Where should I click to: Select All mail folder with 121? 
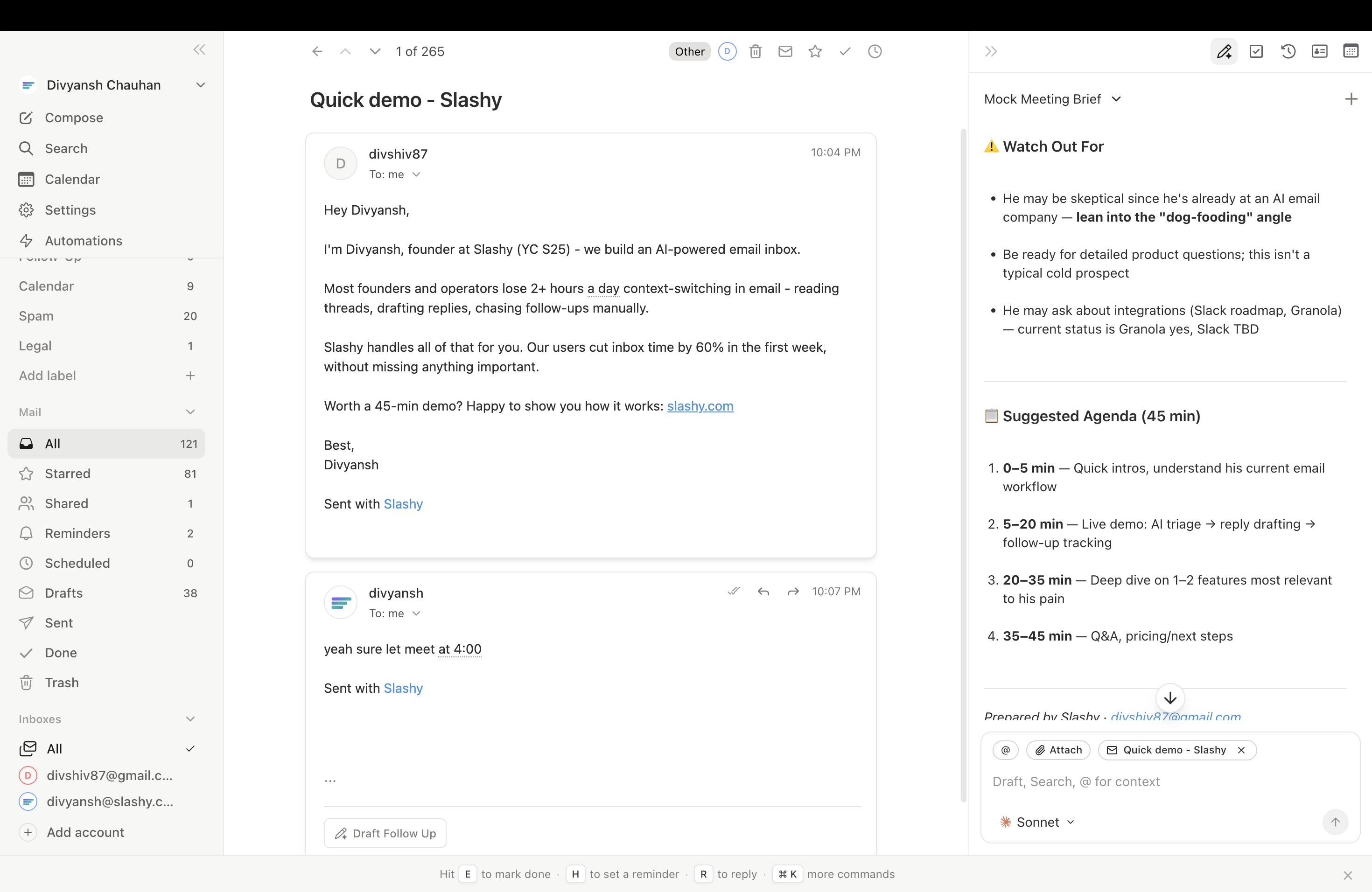click(107, 444)
